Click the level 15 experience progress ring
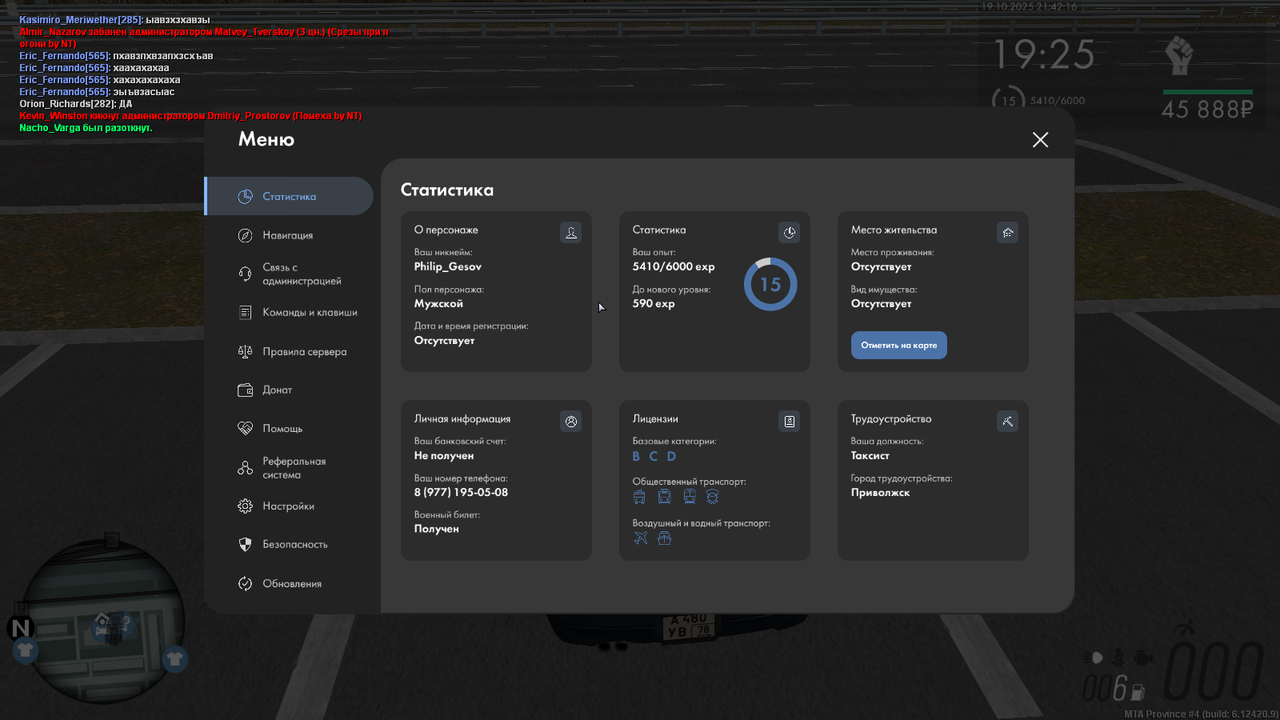 (770, 284)
